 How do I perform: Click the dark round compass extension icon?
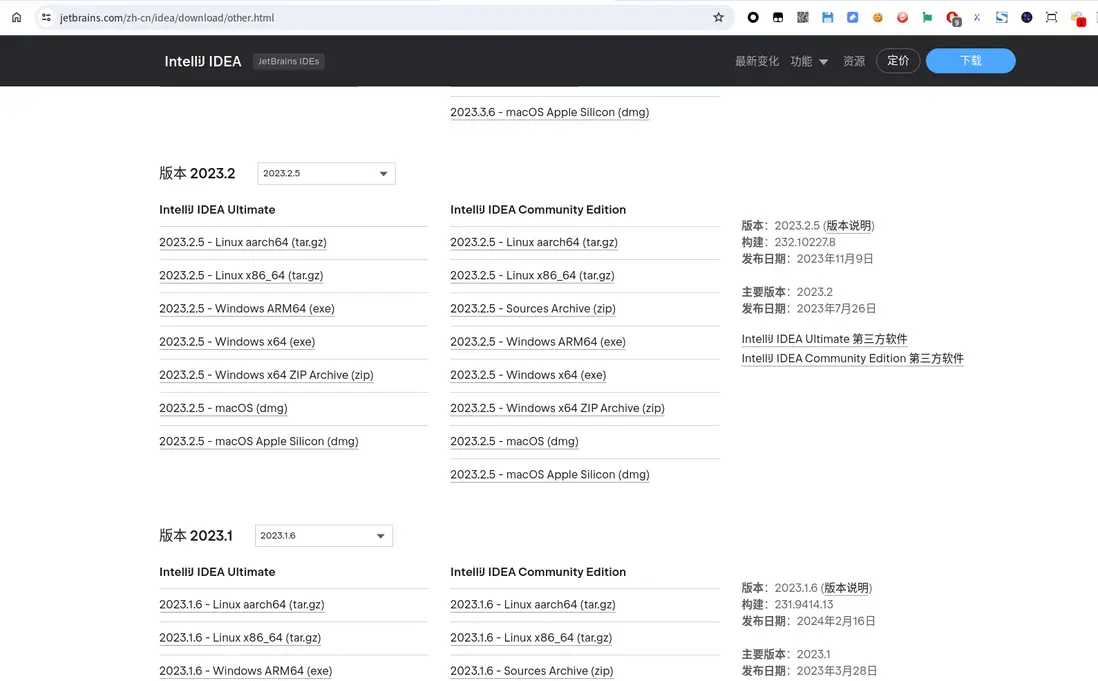(1027, 17)
